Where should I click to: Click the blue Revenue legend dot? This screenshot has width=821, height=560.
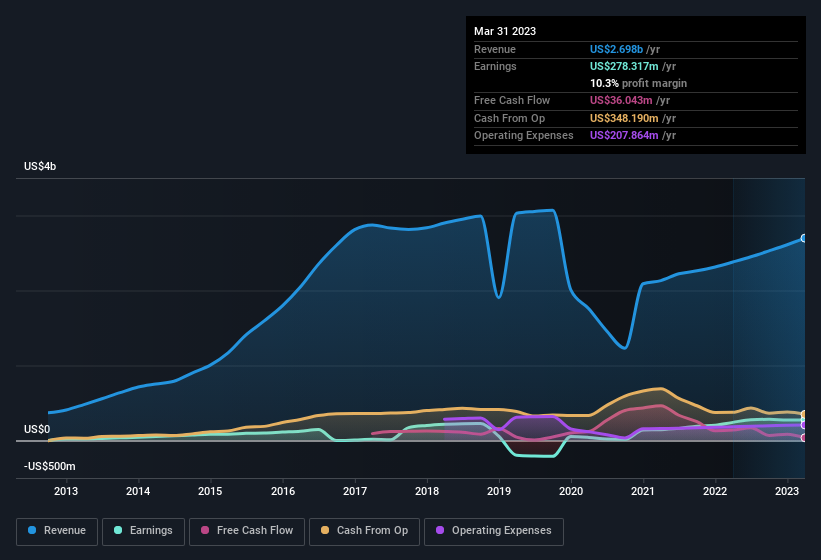point(33,531)
